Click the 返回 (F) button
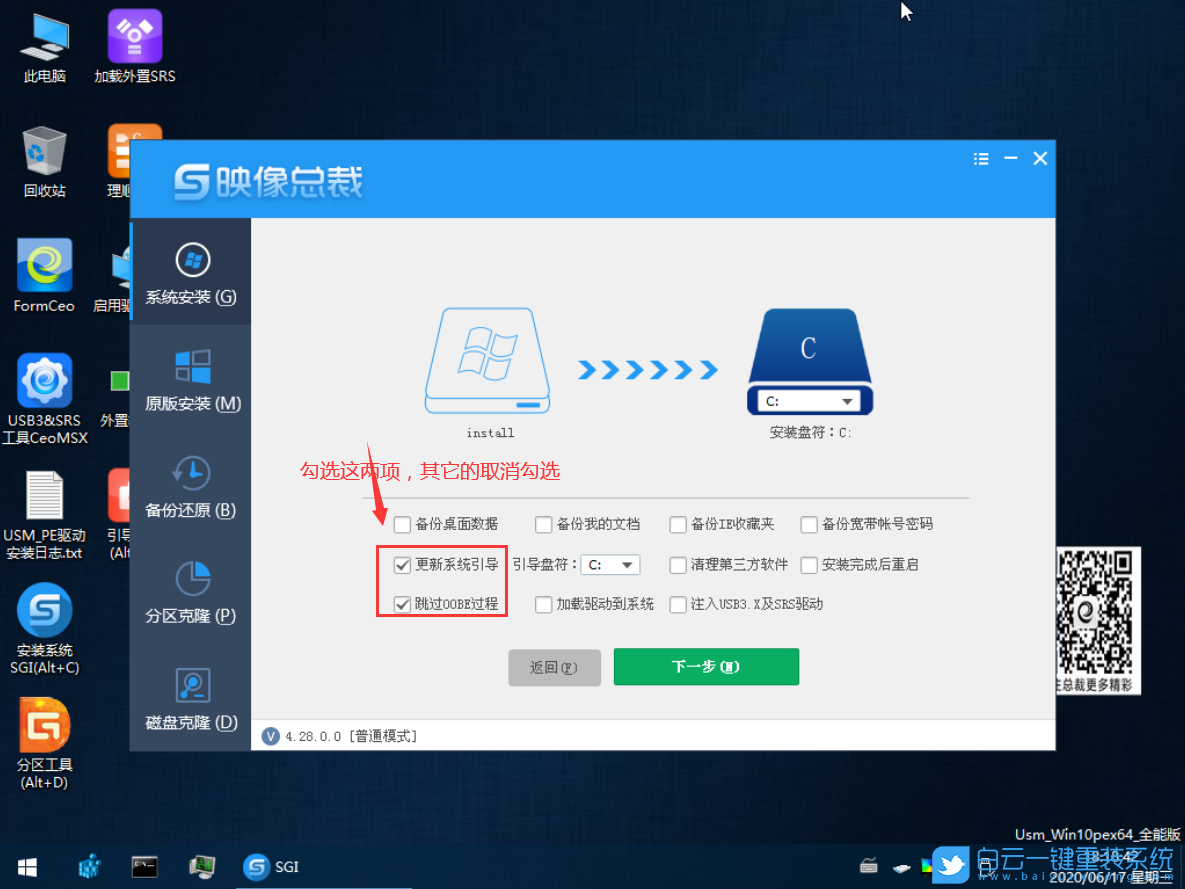Viewport: 1185px width, 889px height. (x=554, y=666)
